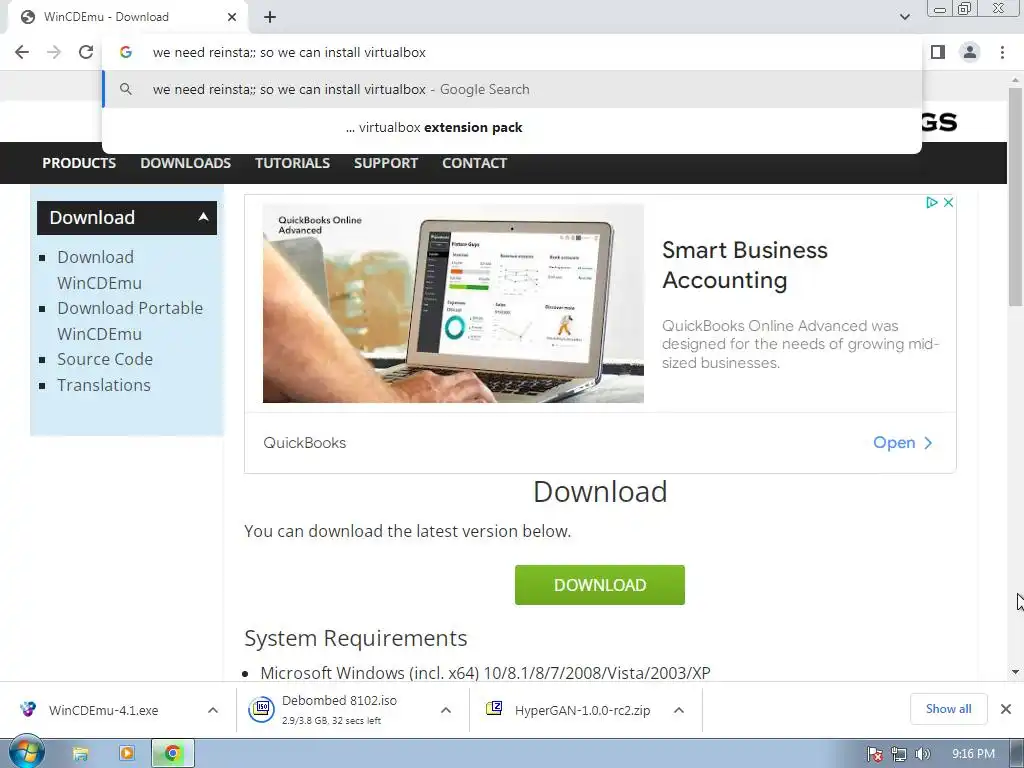Open the Chrome three-dot menu
Image resolution: width=1024 pixels, height=768 pixels.
pyautogui.click(x=1002, y=52)
